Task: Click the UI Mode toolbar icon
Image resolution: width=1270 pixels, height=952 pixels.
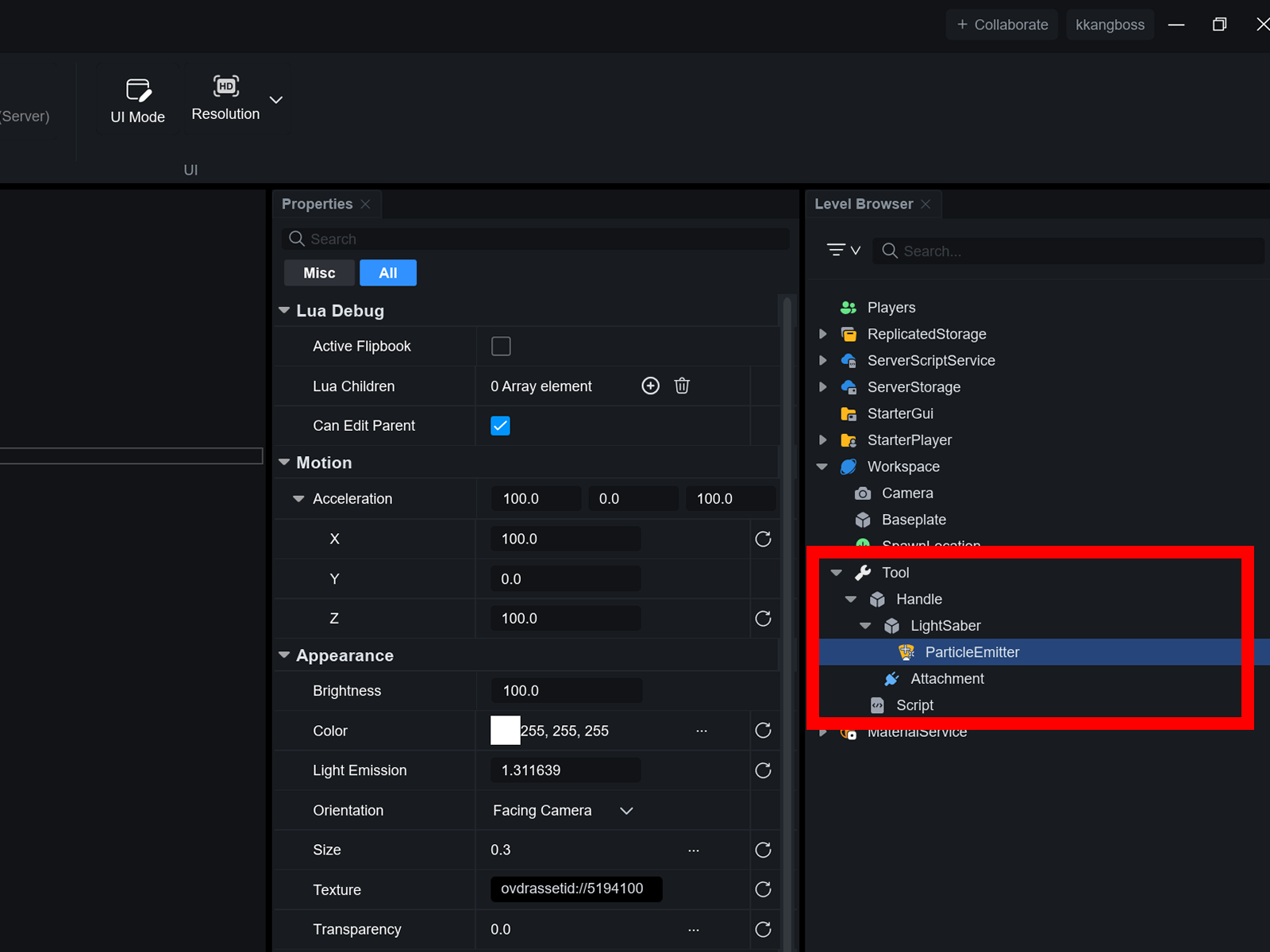Action: [138, 91]
